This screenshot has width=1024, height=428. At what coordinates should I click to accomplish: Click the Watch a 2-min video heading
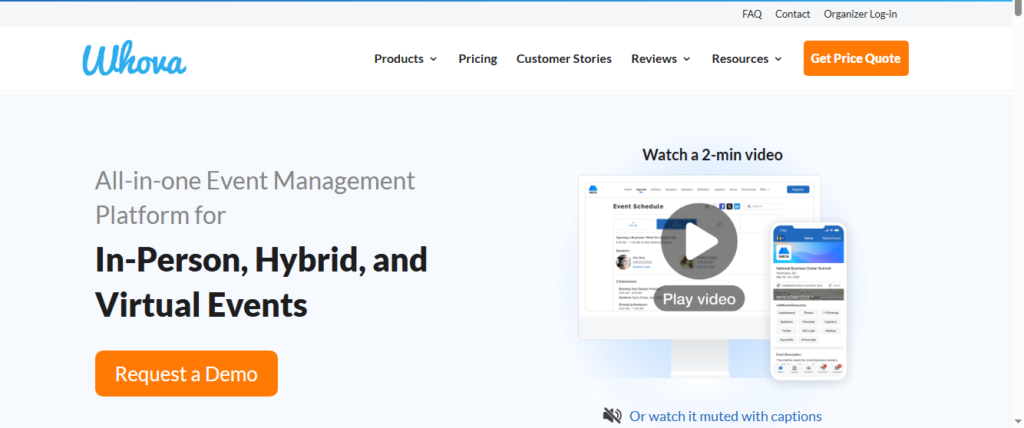pos(712,155)
